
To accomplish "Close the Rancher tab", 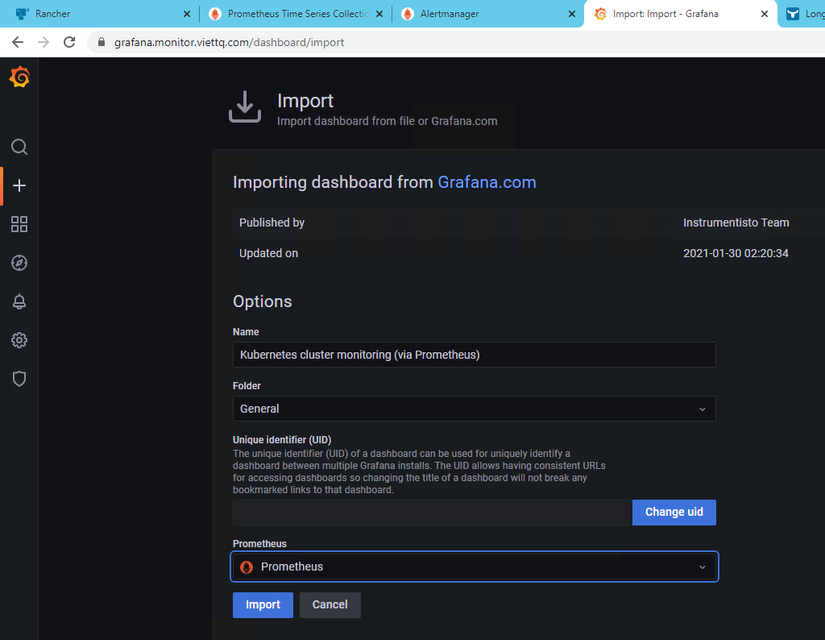I will tap(187, 14).
